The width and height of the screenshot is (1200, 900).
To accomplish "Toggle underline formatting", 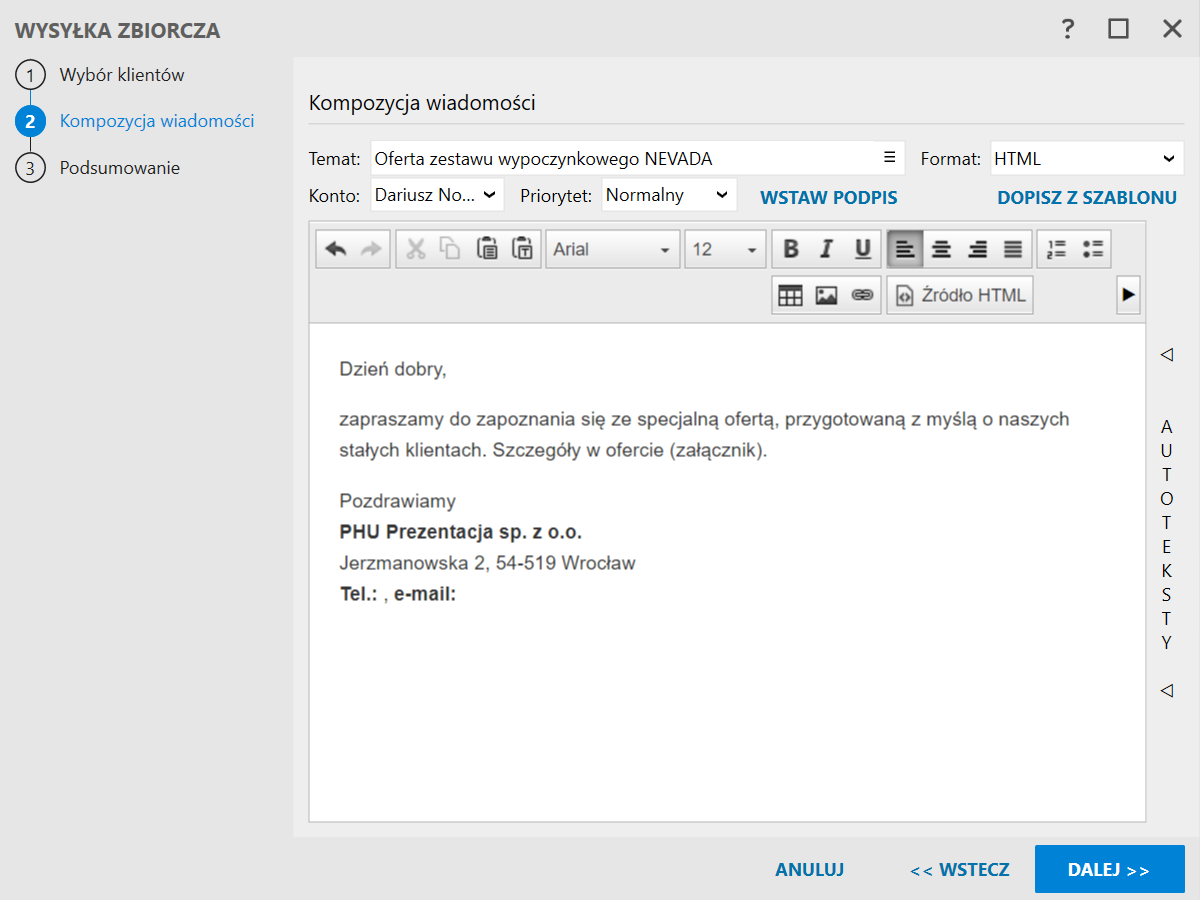I will pyautogui.click(x=862, y=250).
